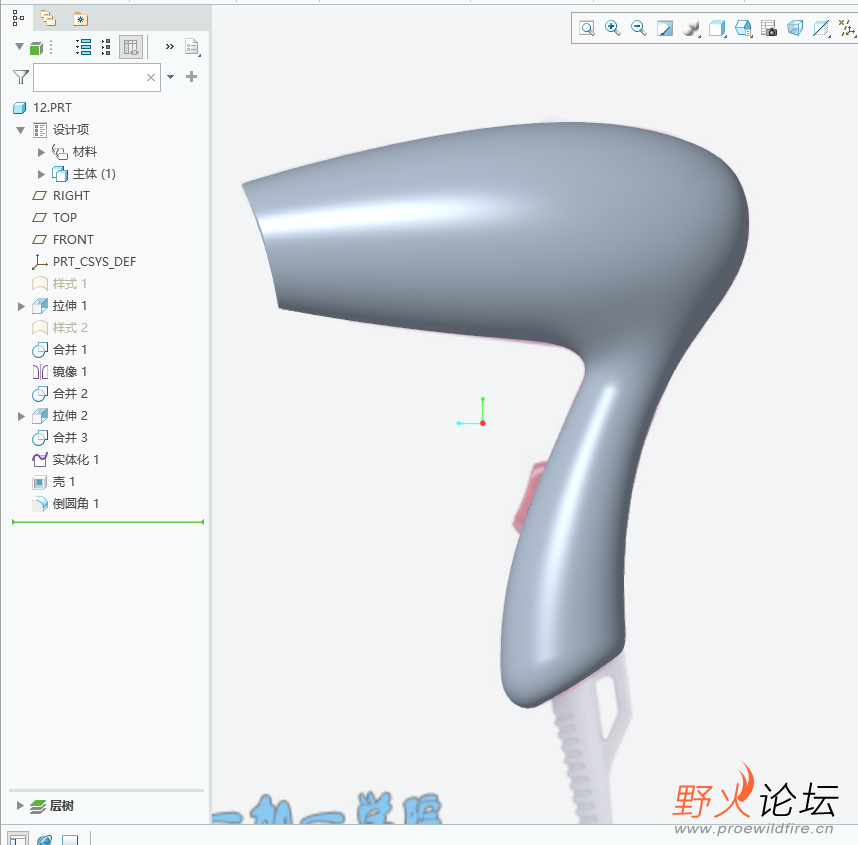The height and width of the screenshot is (845, 858).
Task: Expand the 主体 (1) node
Action: tap(41, 174)
